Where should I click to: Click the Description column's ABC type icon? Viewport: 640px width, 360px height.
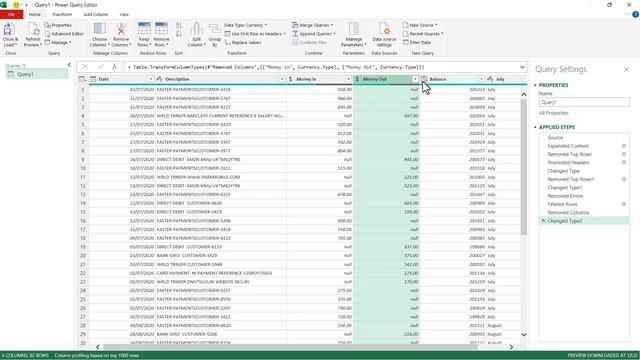160,79
